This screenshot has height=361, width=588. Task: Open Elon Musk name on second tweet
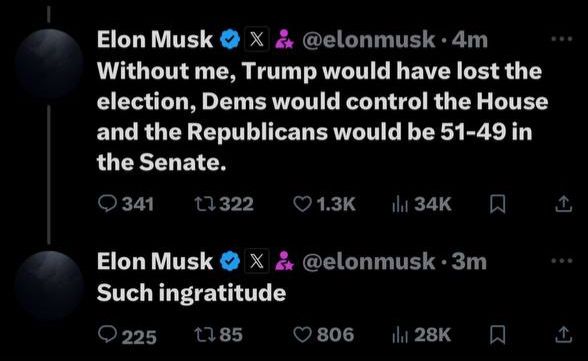point(155,261)
